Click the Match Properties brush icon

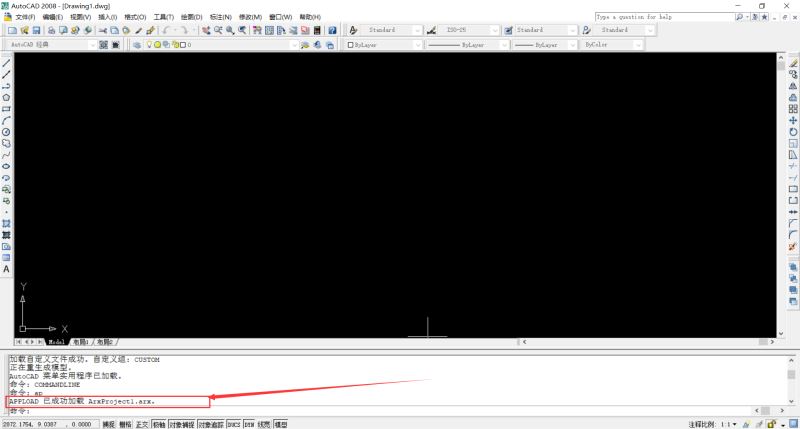[x=138, y=31]
